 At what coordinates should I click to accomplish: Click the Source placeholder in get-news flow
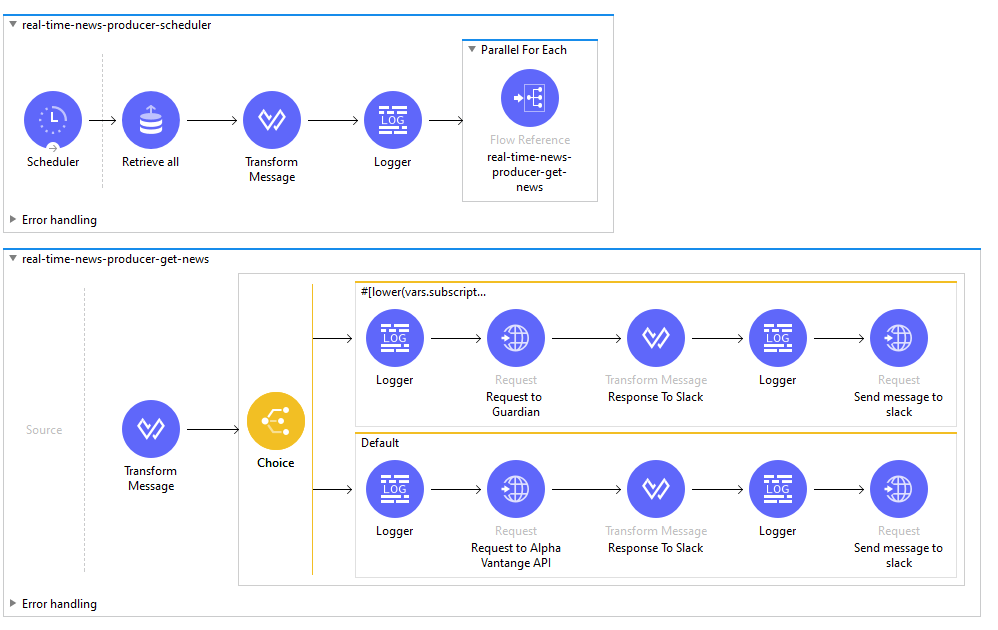pos(44,429)
